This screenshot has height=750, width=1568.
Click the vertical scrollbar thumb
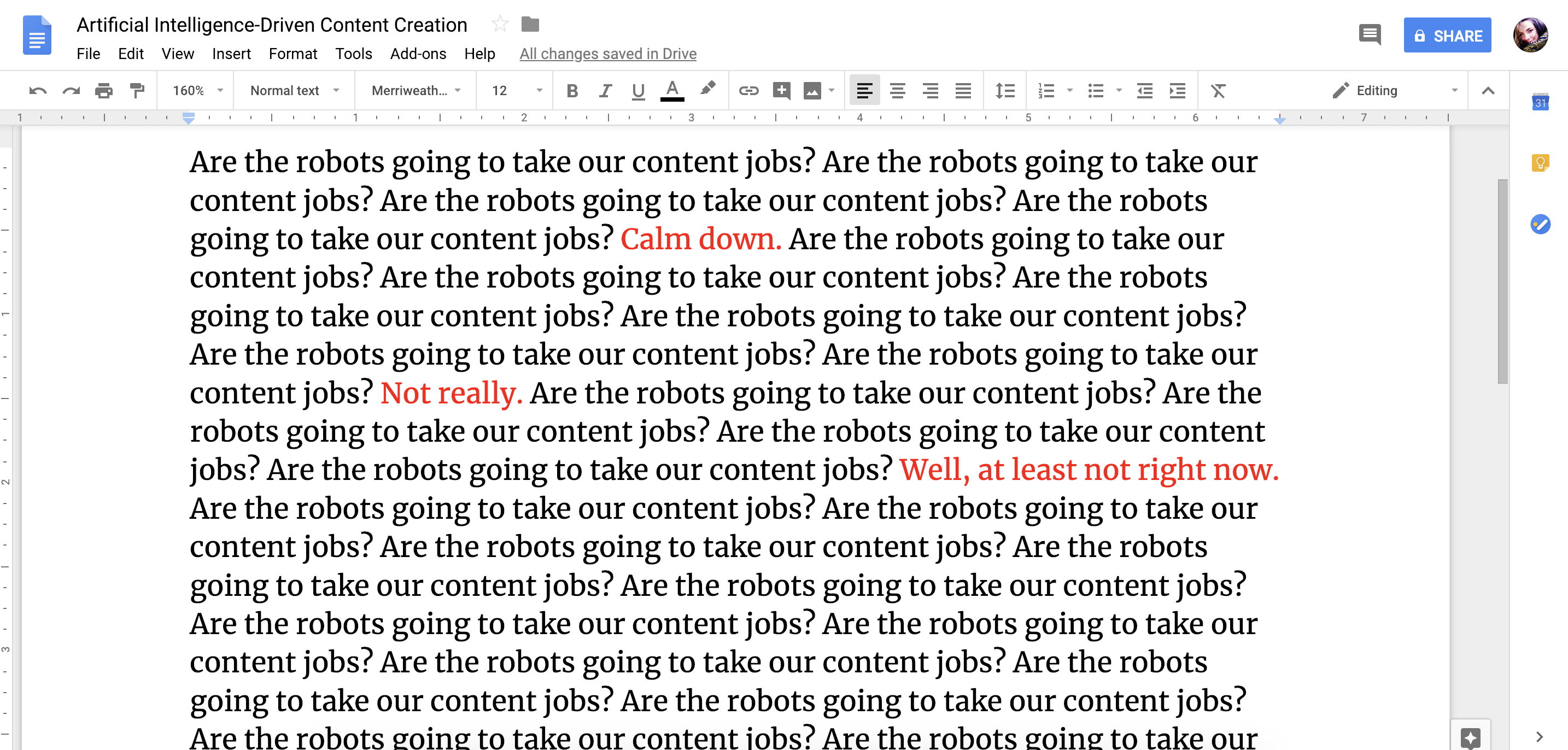(1503, 281)
